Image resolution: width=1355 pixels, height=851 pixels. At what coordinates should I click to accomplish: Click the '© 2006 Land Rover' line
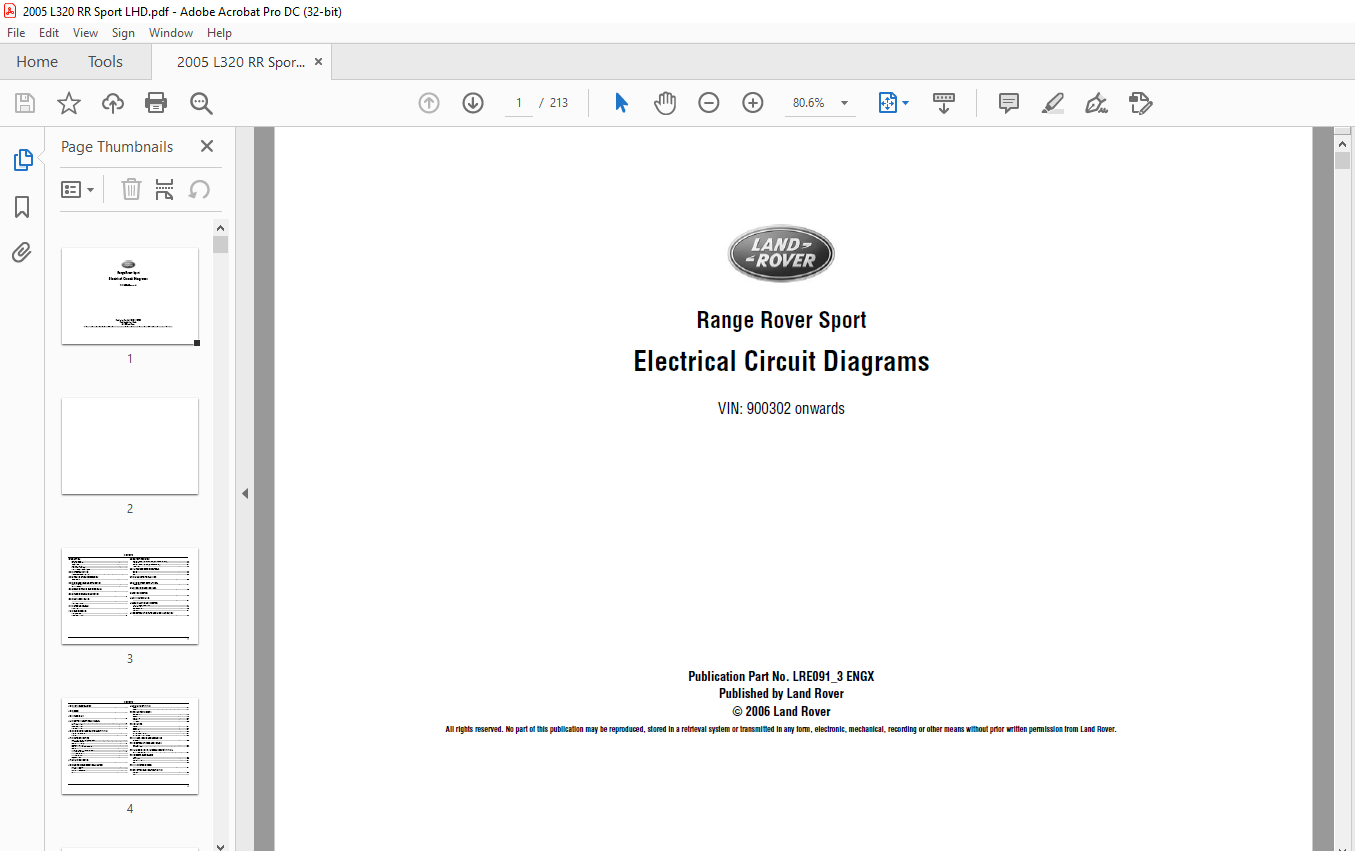(x=781, y=711)
